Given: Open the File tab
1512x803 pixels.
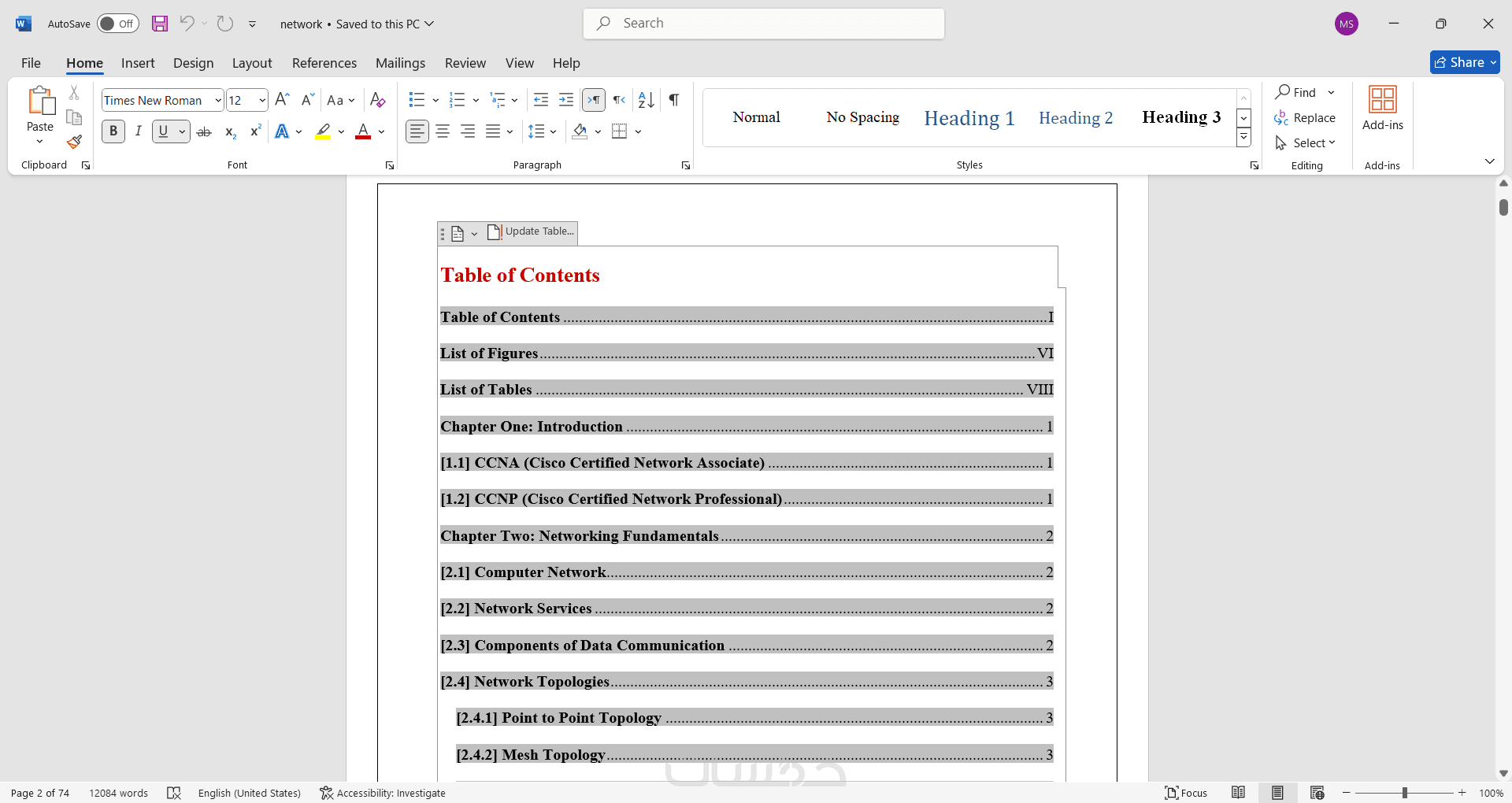Looking at the screenshot, I should point(31,63).
